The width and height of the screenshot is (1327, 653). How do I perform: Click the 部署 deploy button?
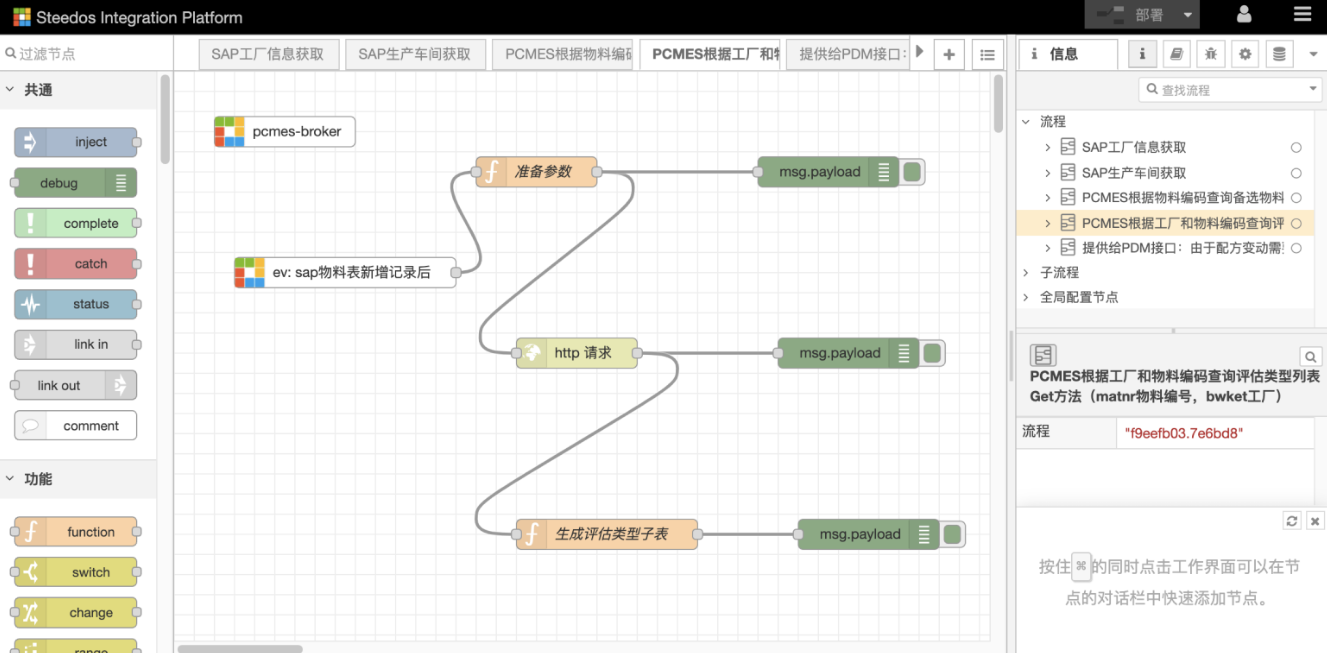coord(1129,15)
